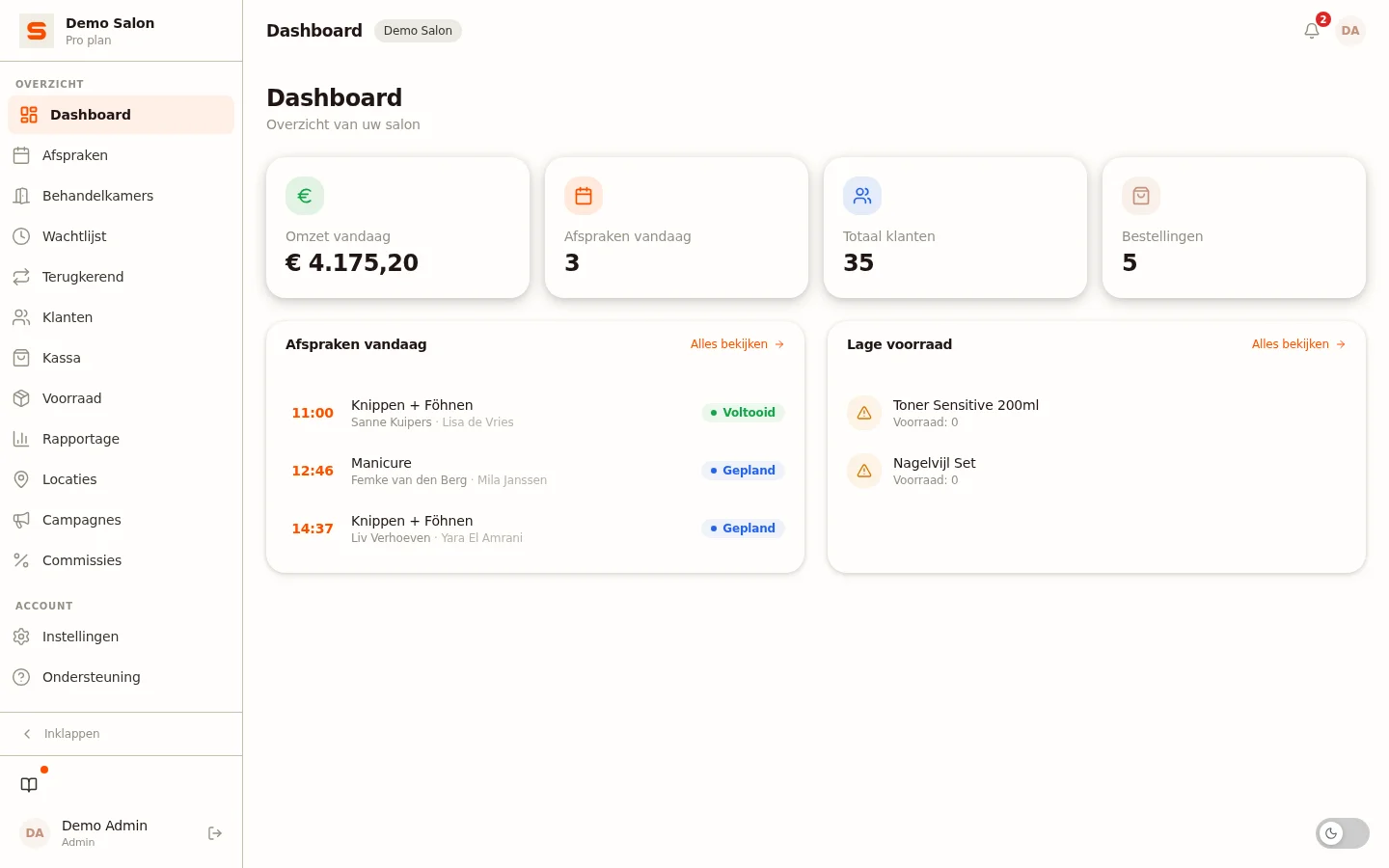Click the people icon on Totaal klanten card
The image size is (1389, 868).
coord(862,196)
